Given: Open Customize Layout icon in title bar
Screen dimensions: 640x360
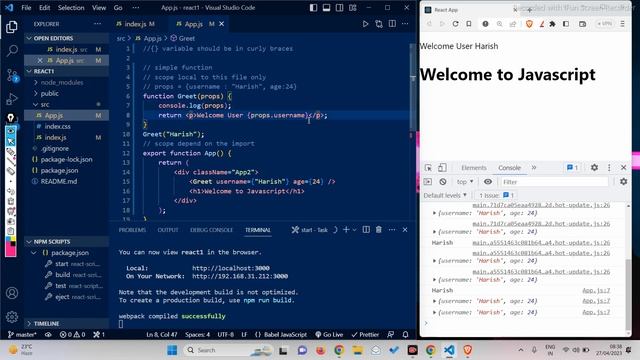Looking at the screenshot, I should [x=353, y=8].
